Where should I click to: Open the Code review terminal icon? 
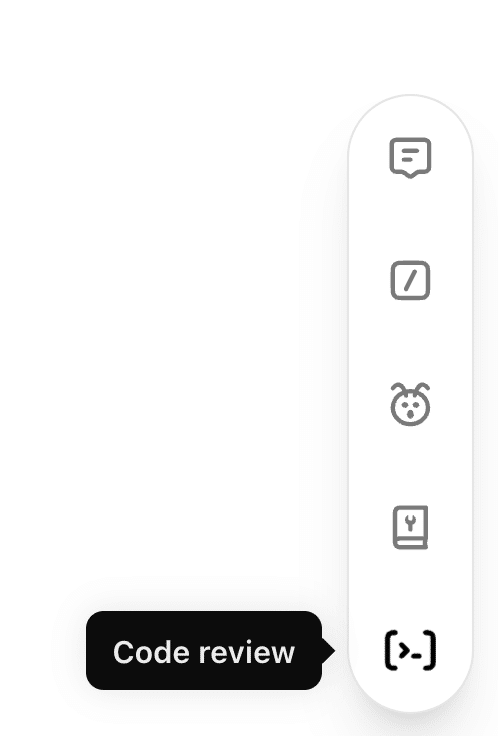pyautogui.click(x=410, y=650)
